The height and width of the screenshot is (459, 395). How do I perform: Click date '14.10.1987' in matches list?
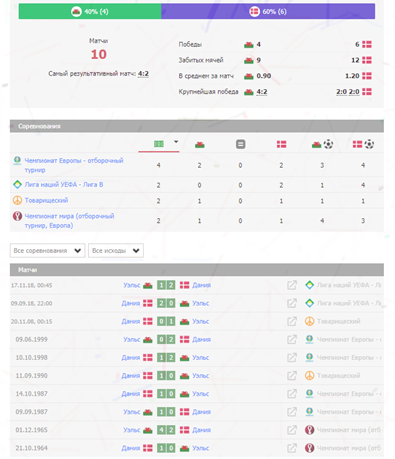click(x=31, y=394)
